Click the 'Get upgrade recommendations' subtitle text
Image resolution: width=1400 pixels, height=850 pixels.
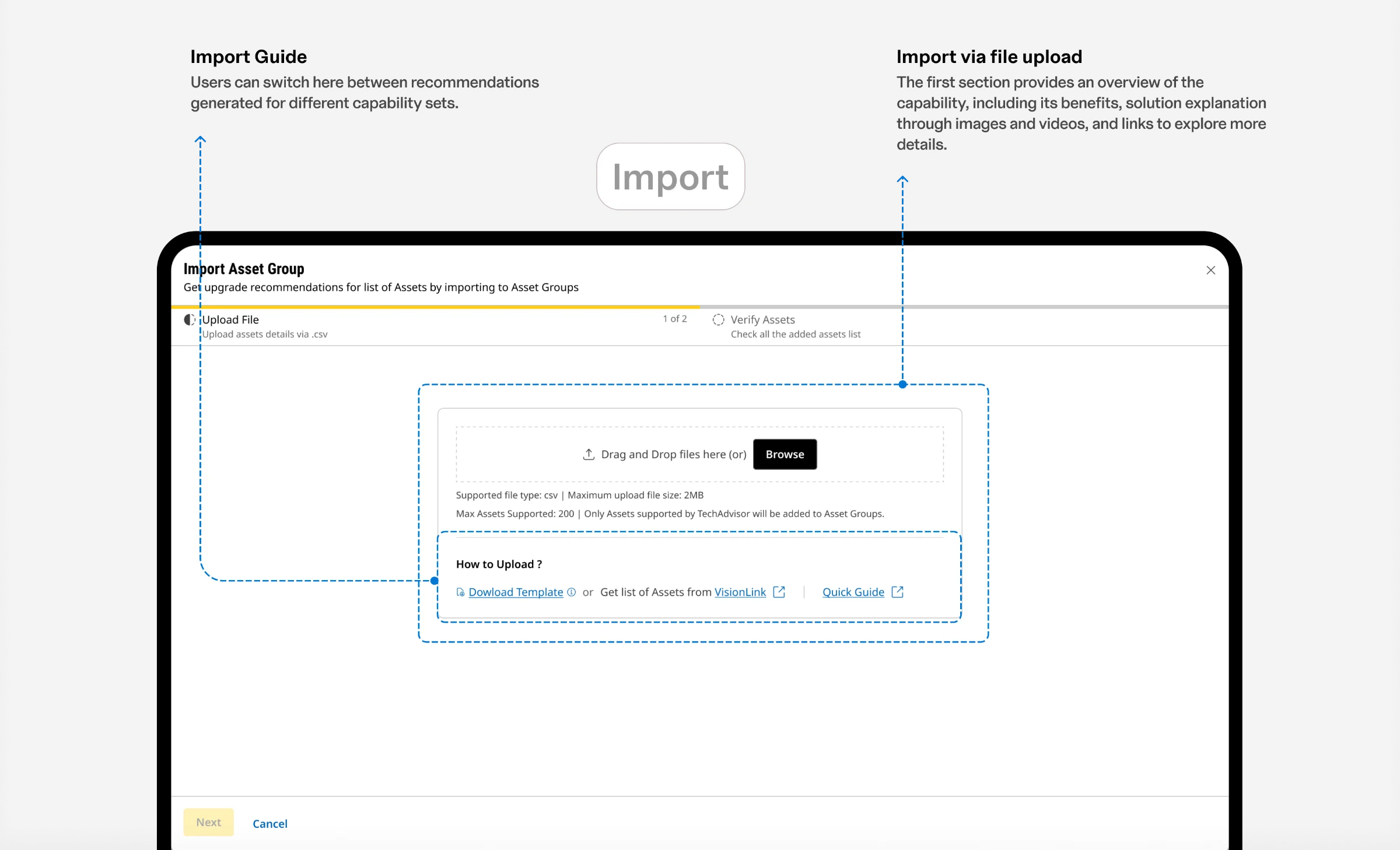[381, 287]
